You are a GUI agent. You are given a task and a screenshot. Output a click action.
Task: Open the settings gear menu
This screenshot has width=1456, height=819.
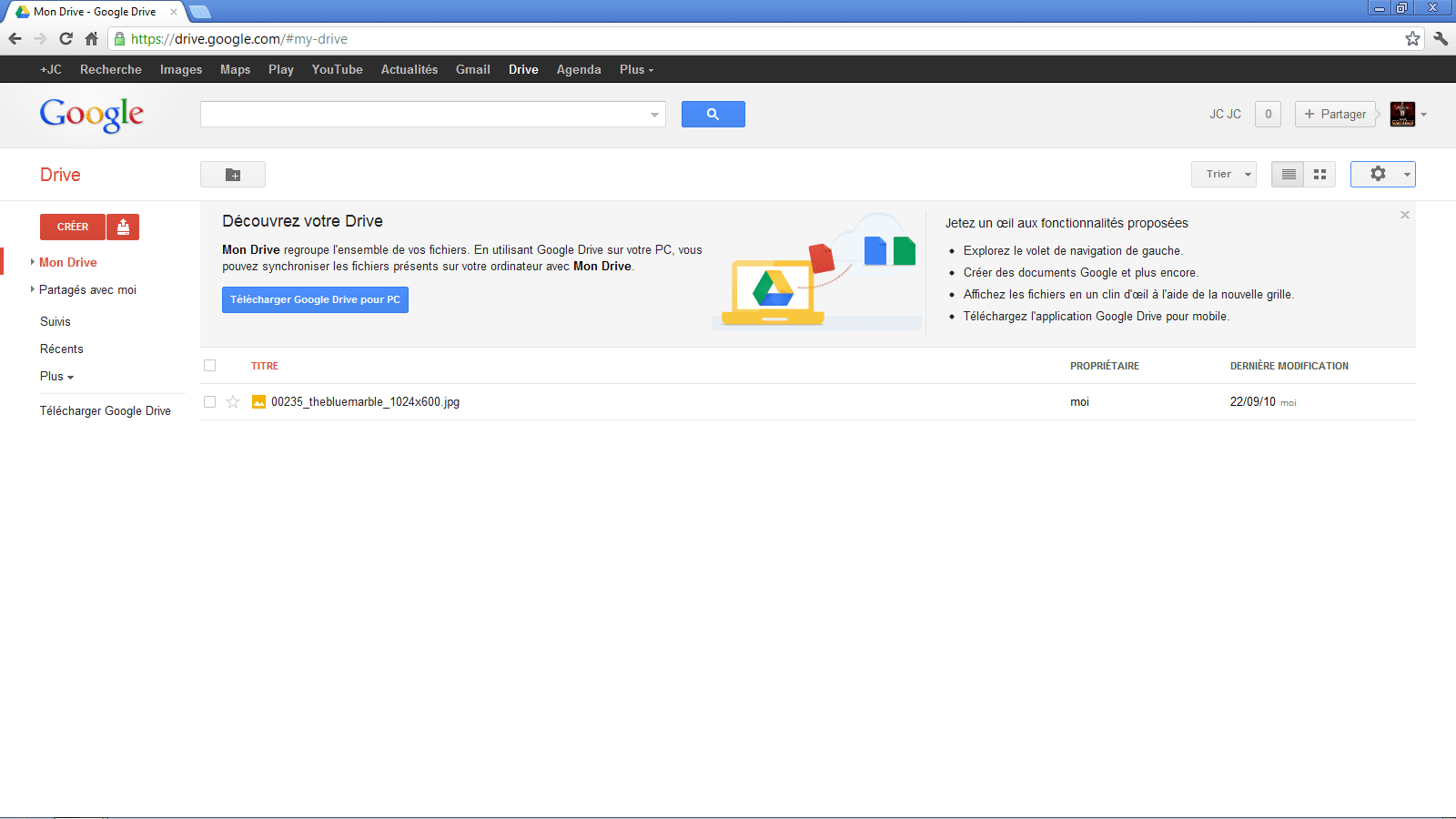pyautogui.click(x=1382, y=175)
